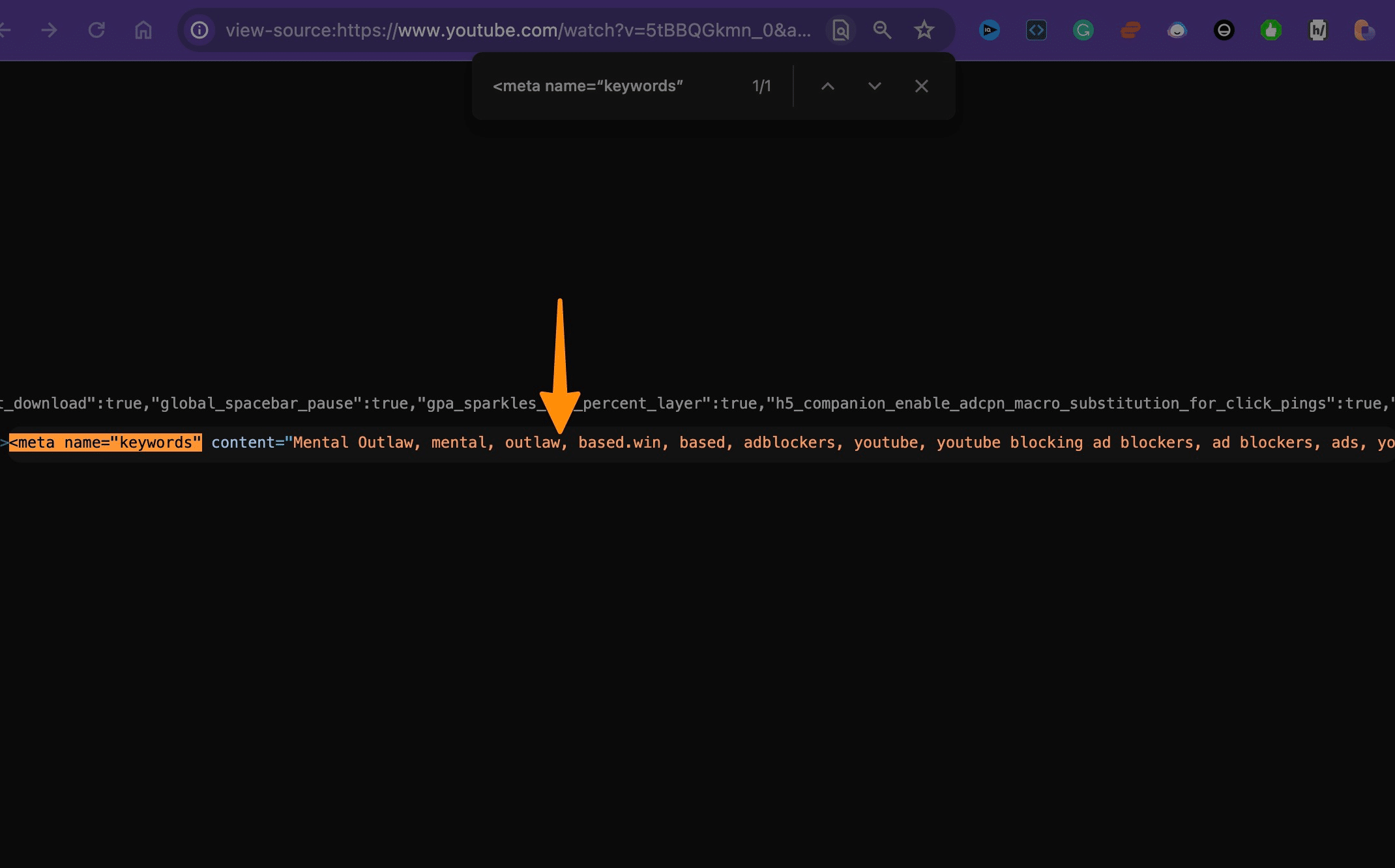Click the content= attribute text
Screen dimensions: 1395x868
pyautogui.click(x=248, y=442)
